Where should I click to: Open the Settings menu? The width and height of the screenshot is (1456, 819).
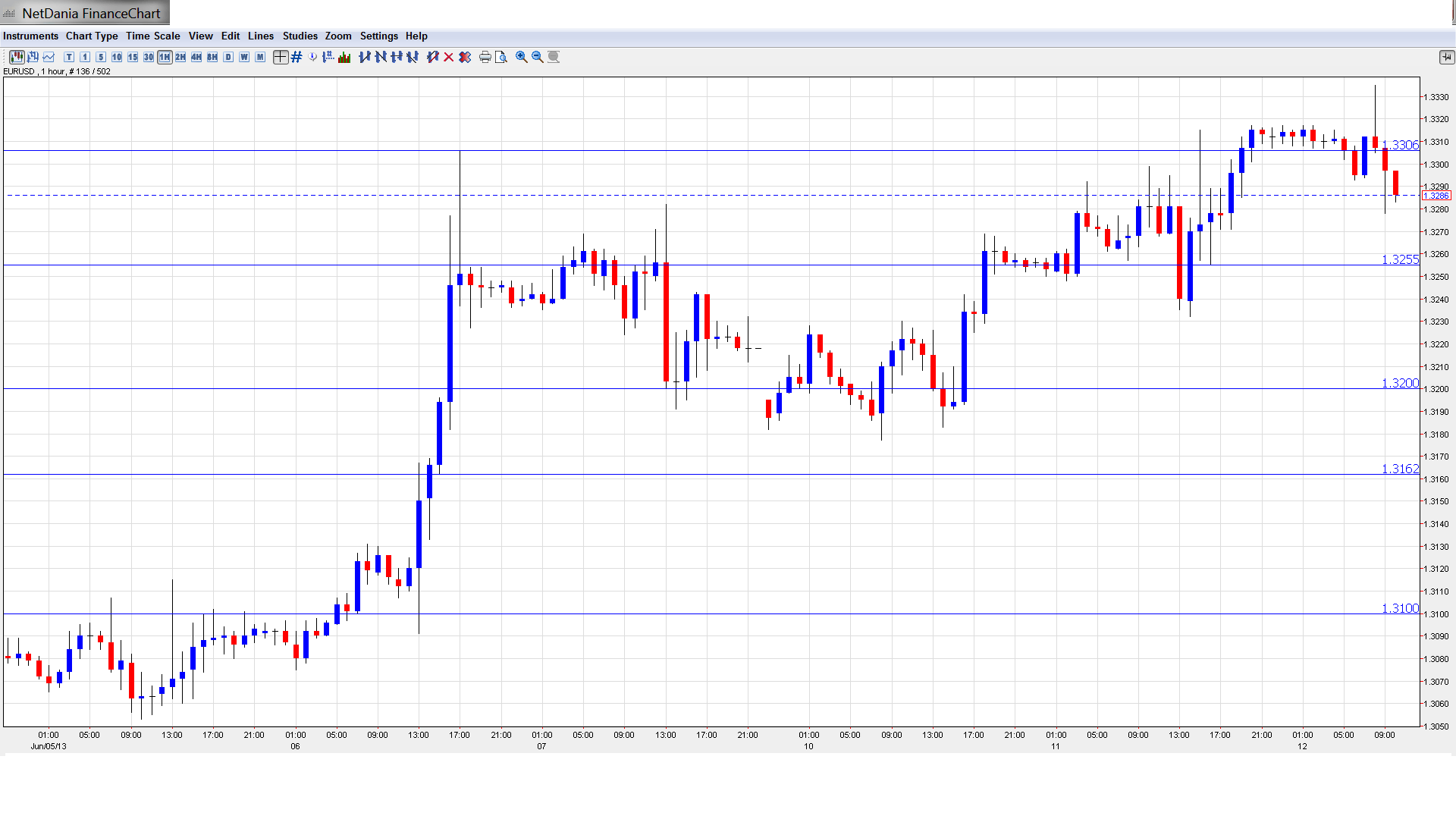pyautogui.click(x=378, y=36)
